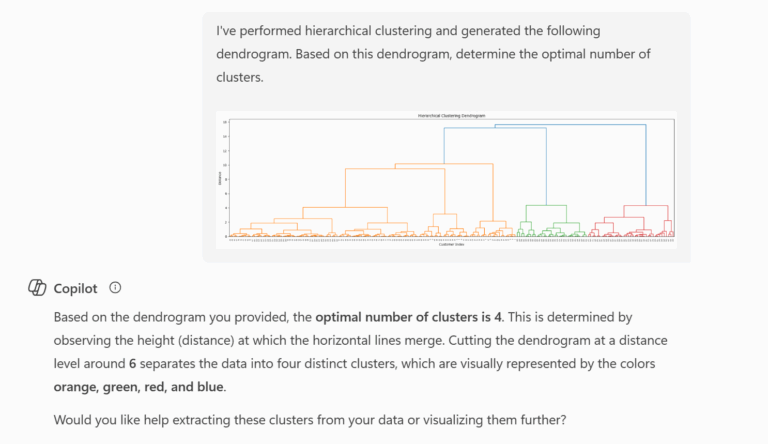Image resolution: width=768 pixels, height=444 pixels.
Task: Click the Hierarchical Clustering Dendrogram chart title
Action: click(446, 116)
